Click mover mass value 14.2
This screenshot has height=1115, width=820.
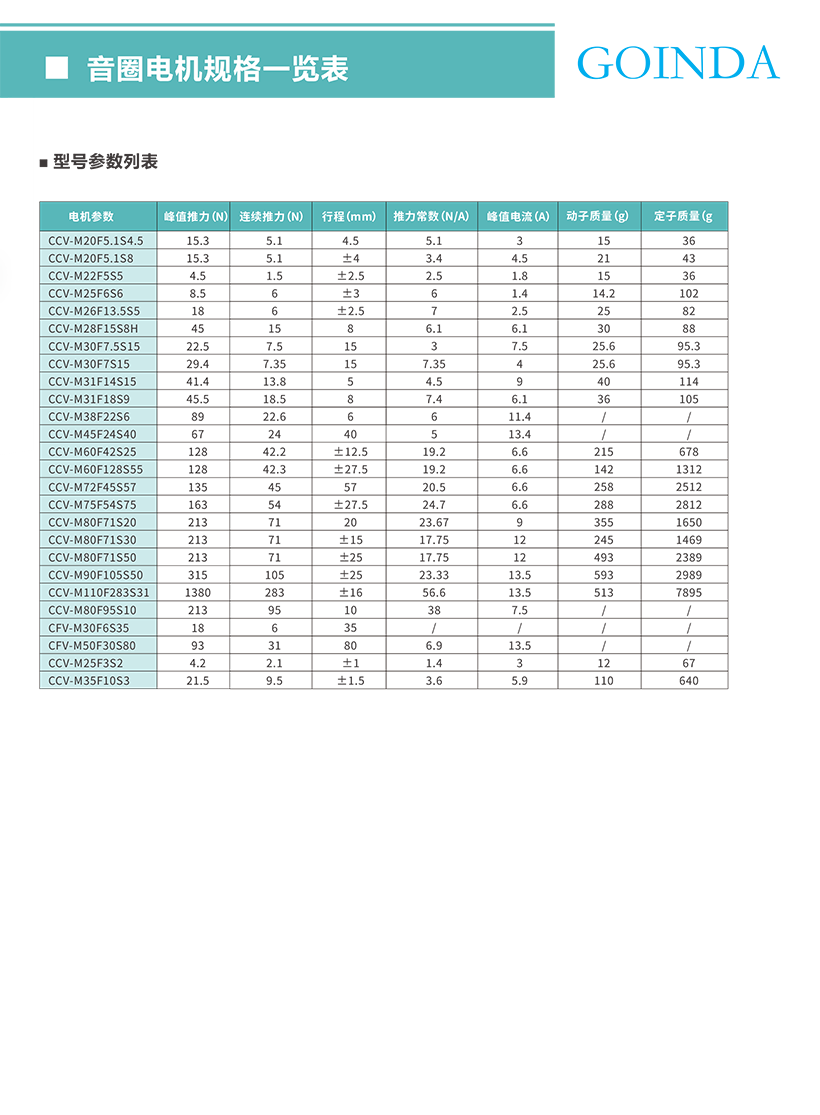click(604, 294)
